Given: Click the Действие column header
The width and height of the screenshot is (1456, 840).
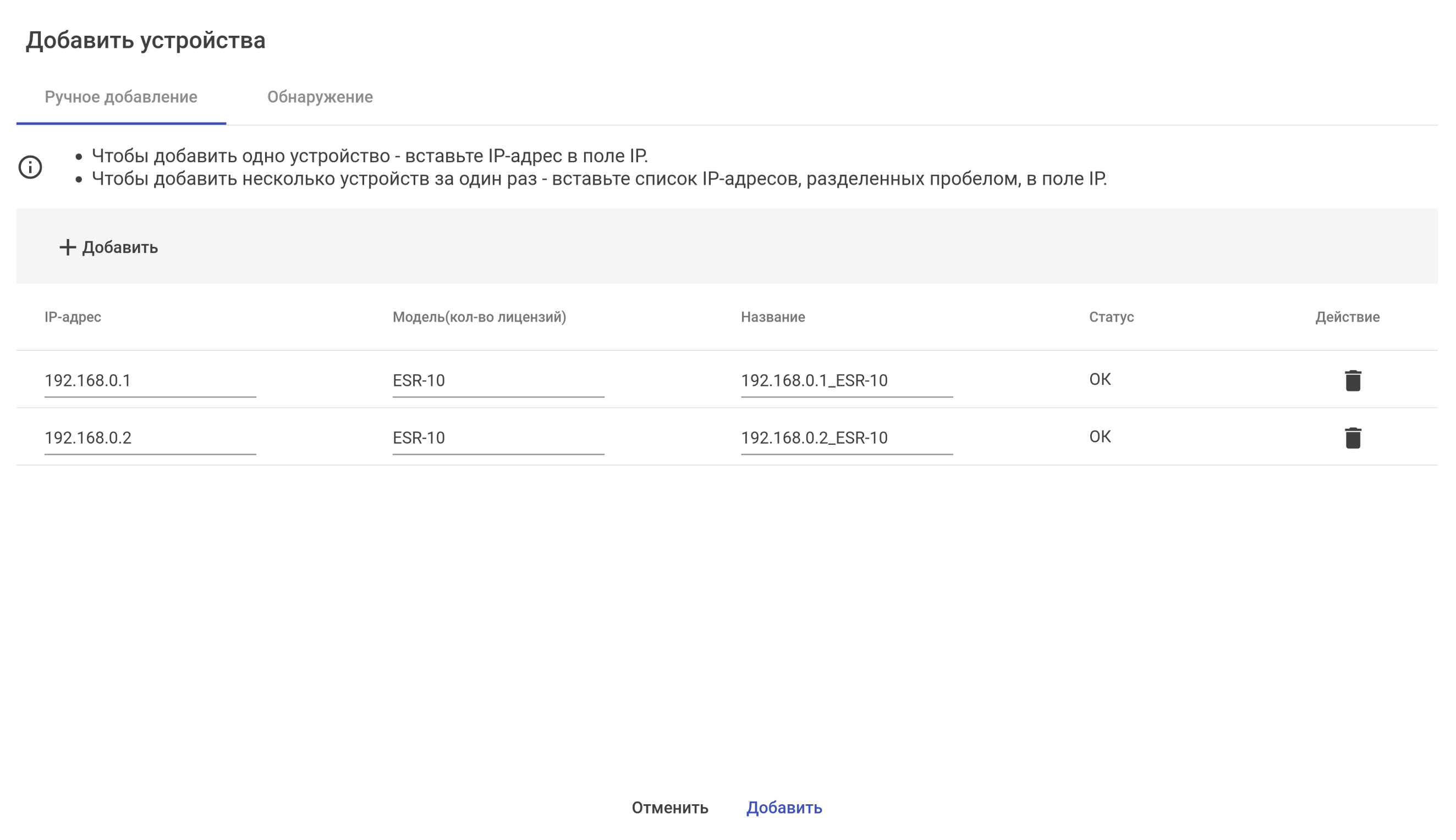Looking at the screenshot, I should [x=1347, y=317].
